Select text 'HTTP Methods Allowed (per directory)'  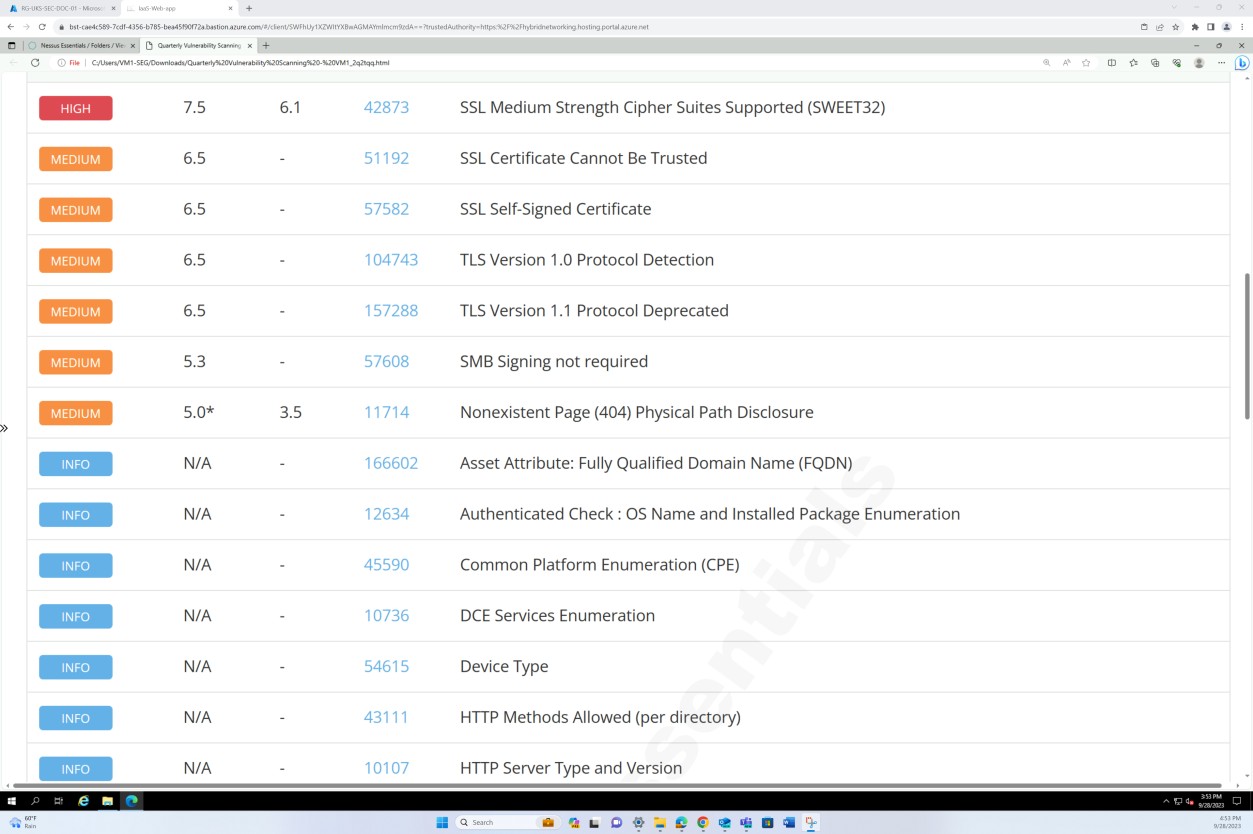point(600,717)
